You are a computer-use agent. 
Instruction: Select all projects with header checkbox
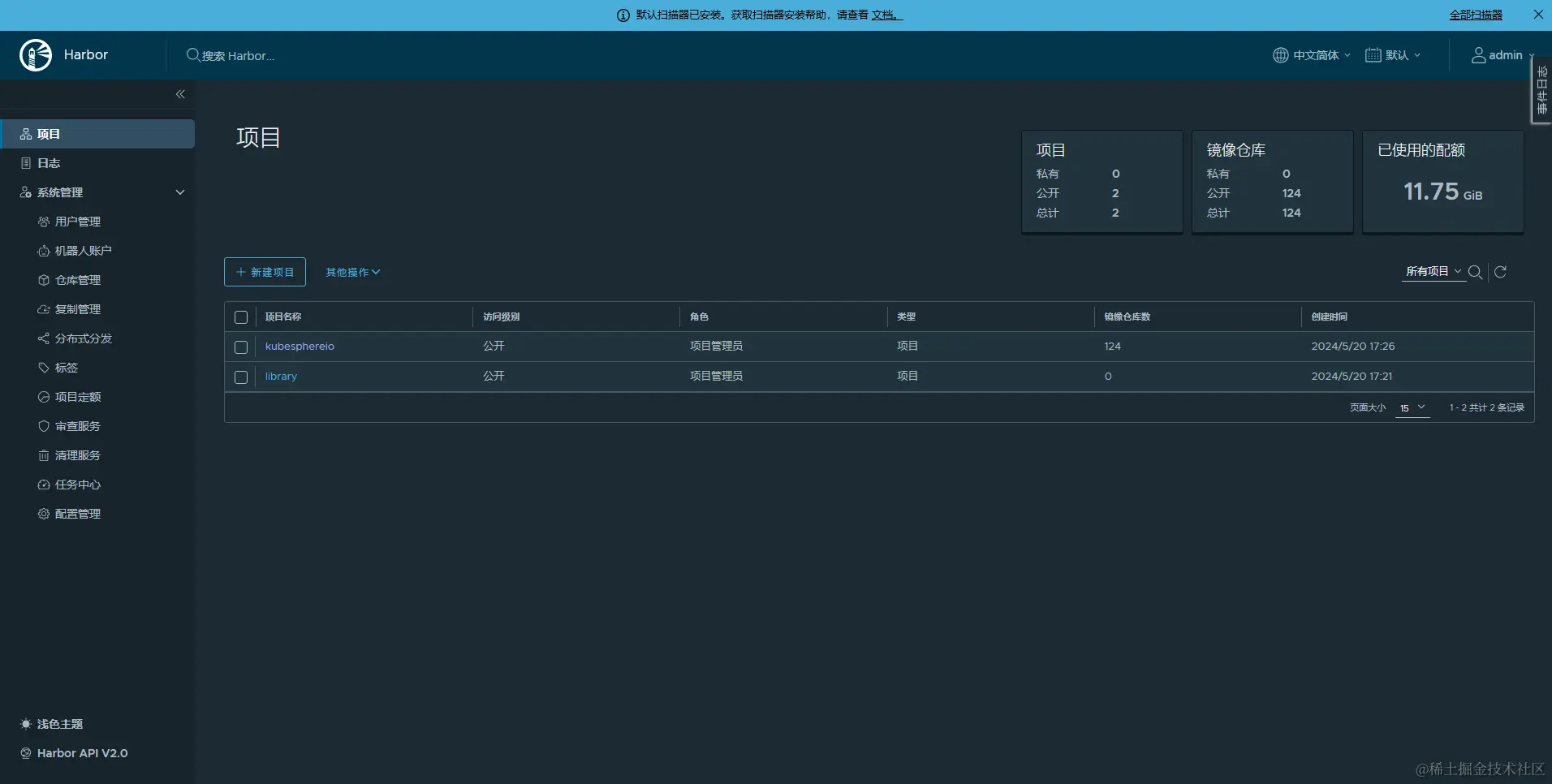pyautogui.click(x=241, y=317)
